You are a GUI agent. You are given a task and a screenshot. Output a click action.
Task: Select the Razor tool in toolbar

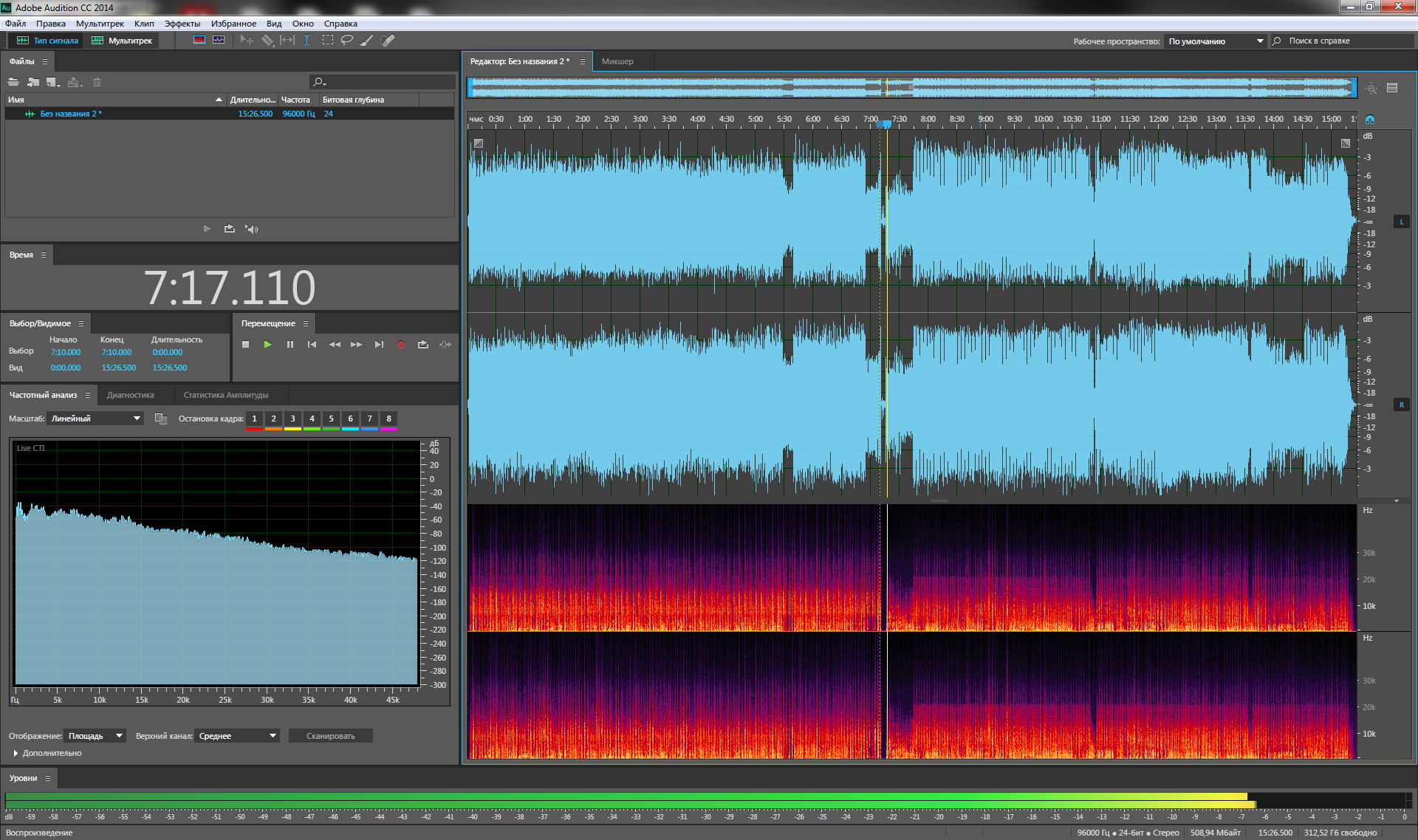[267, 41]
